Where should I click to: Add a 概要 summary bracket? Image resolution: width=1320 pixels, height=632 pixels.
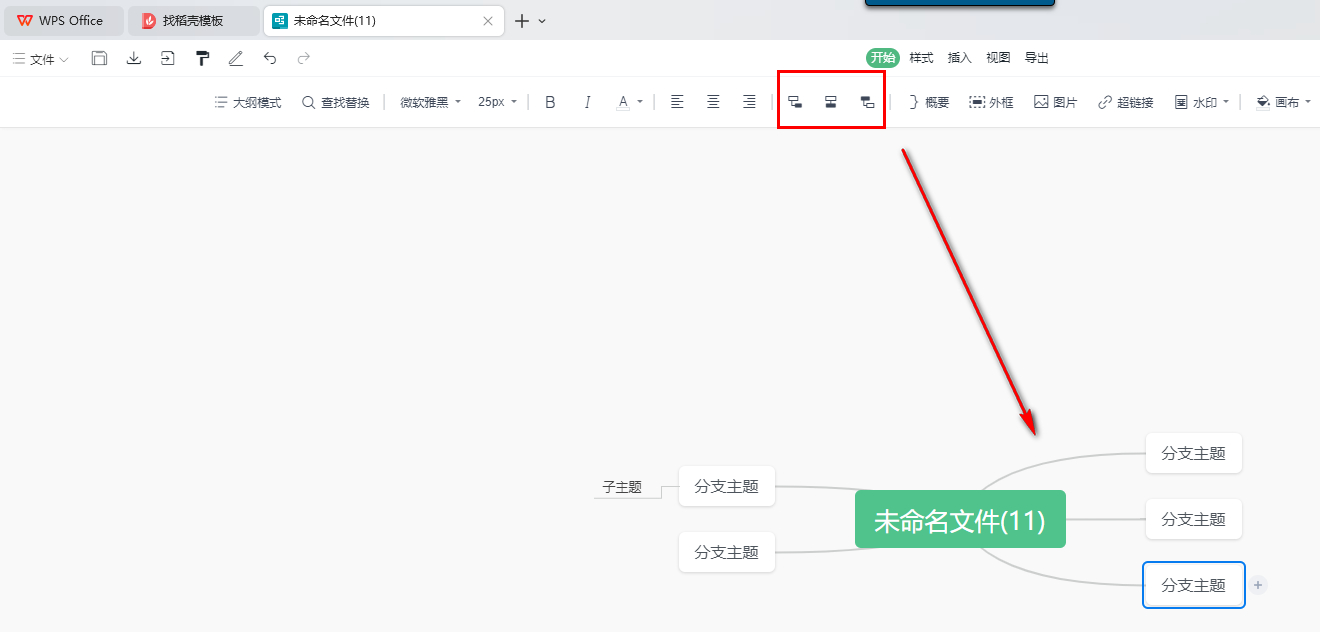[928, 102]
